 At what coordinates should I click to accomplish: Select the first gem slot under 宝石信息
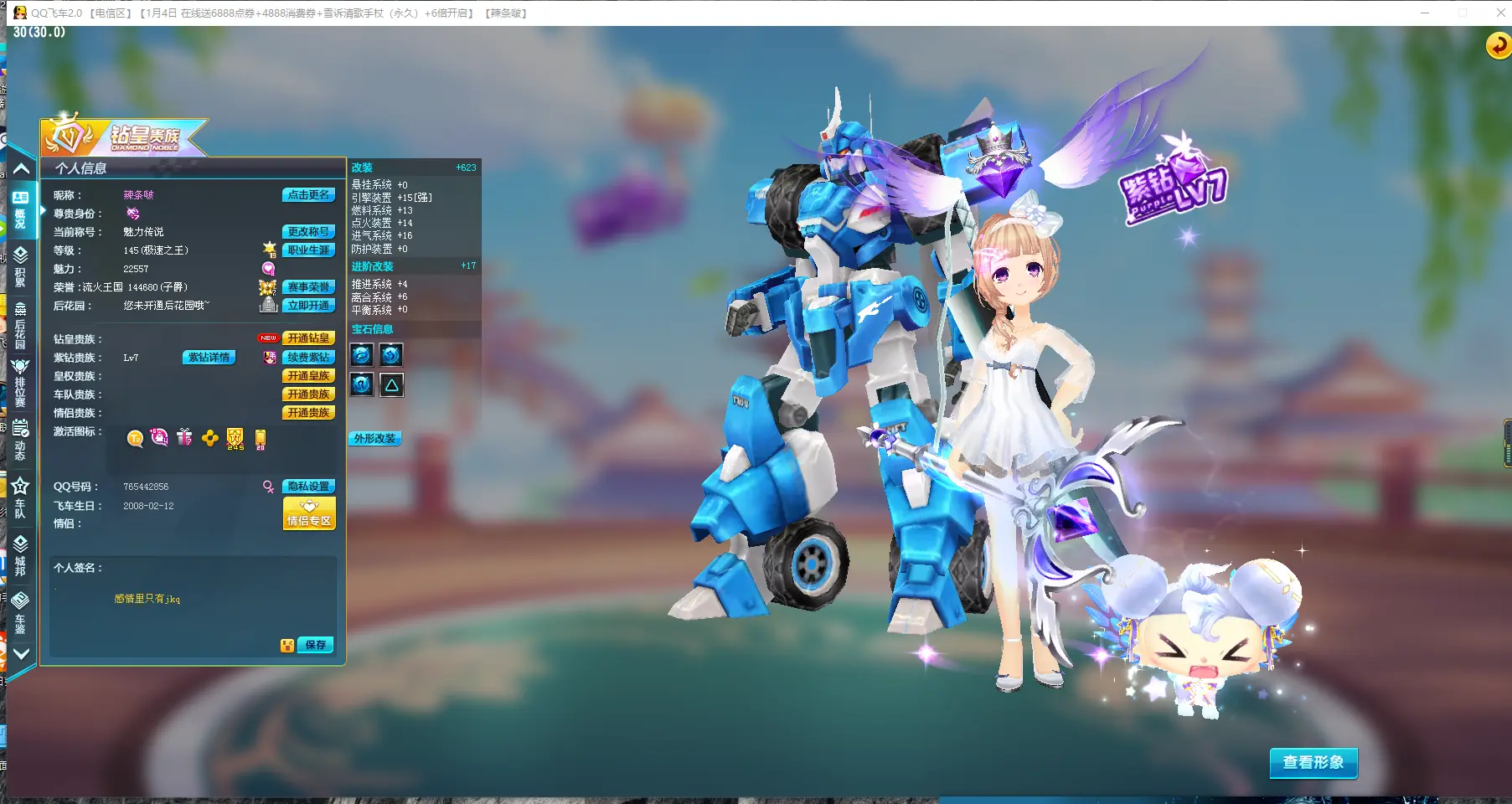pos(361,354)
